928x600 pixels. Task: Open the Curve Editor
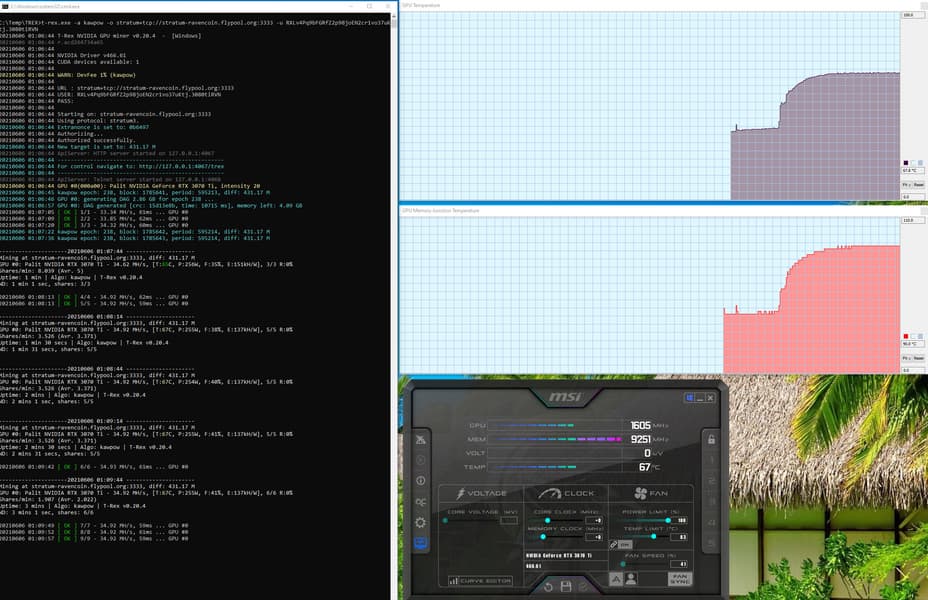pos(480,581)
